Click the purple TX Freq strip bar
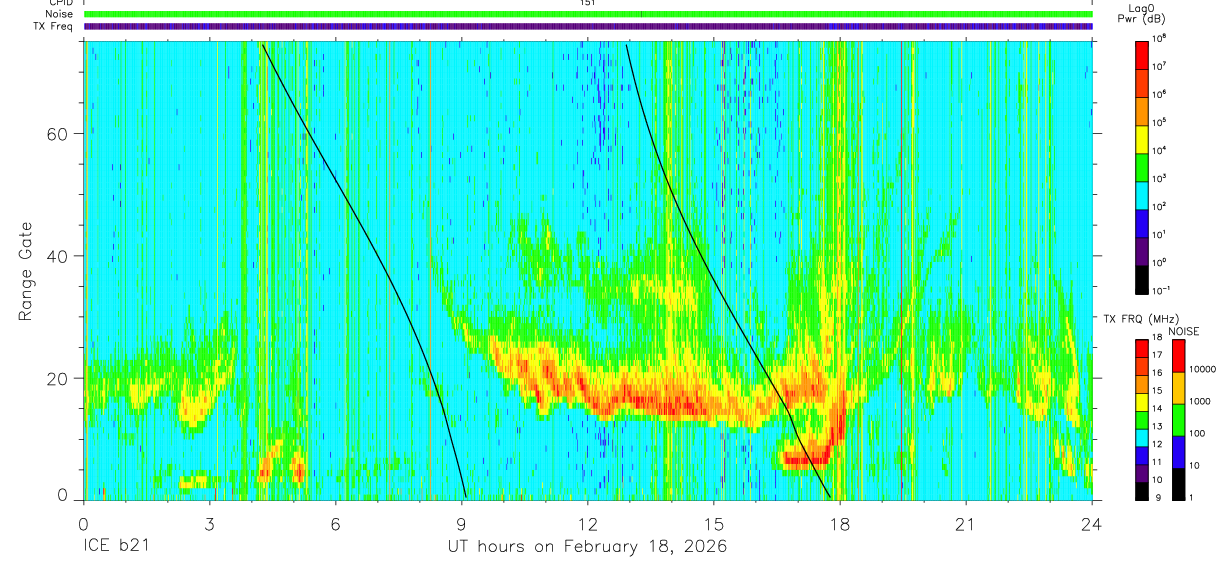 (x=588, y=27)
